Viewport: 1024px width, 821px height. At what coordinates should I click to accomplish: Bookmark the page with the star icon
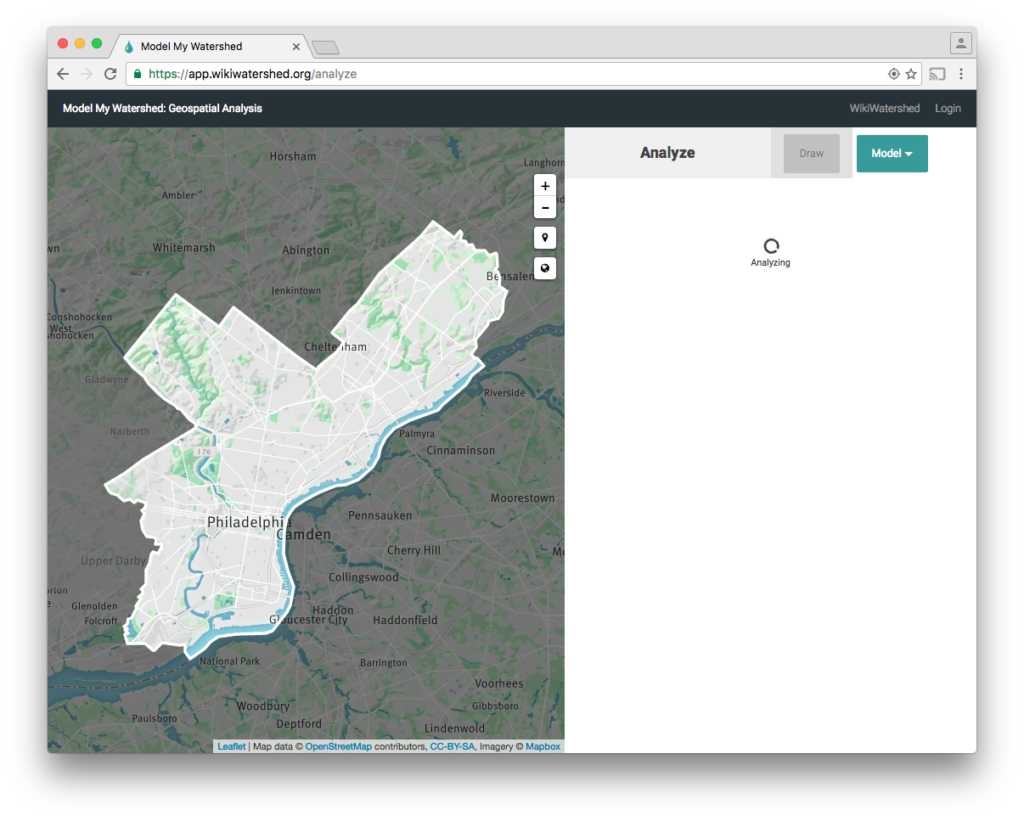pyautogui.click(x=911, y=73)
